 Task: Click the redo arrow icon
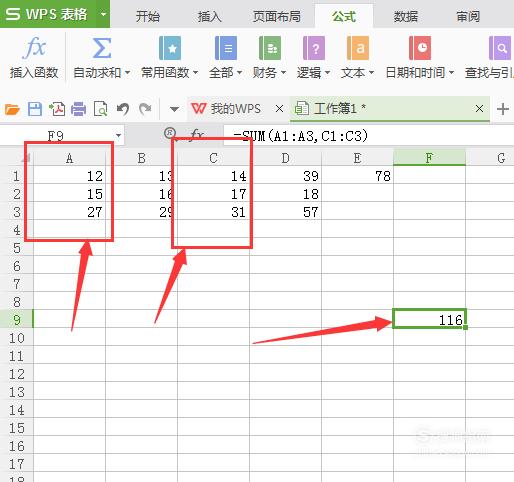click(145, 109)
